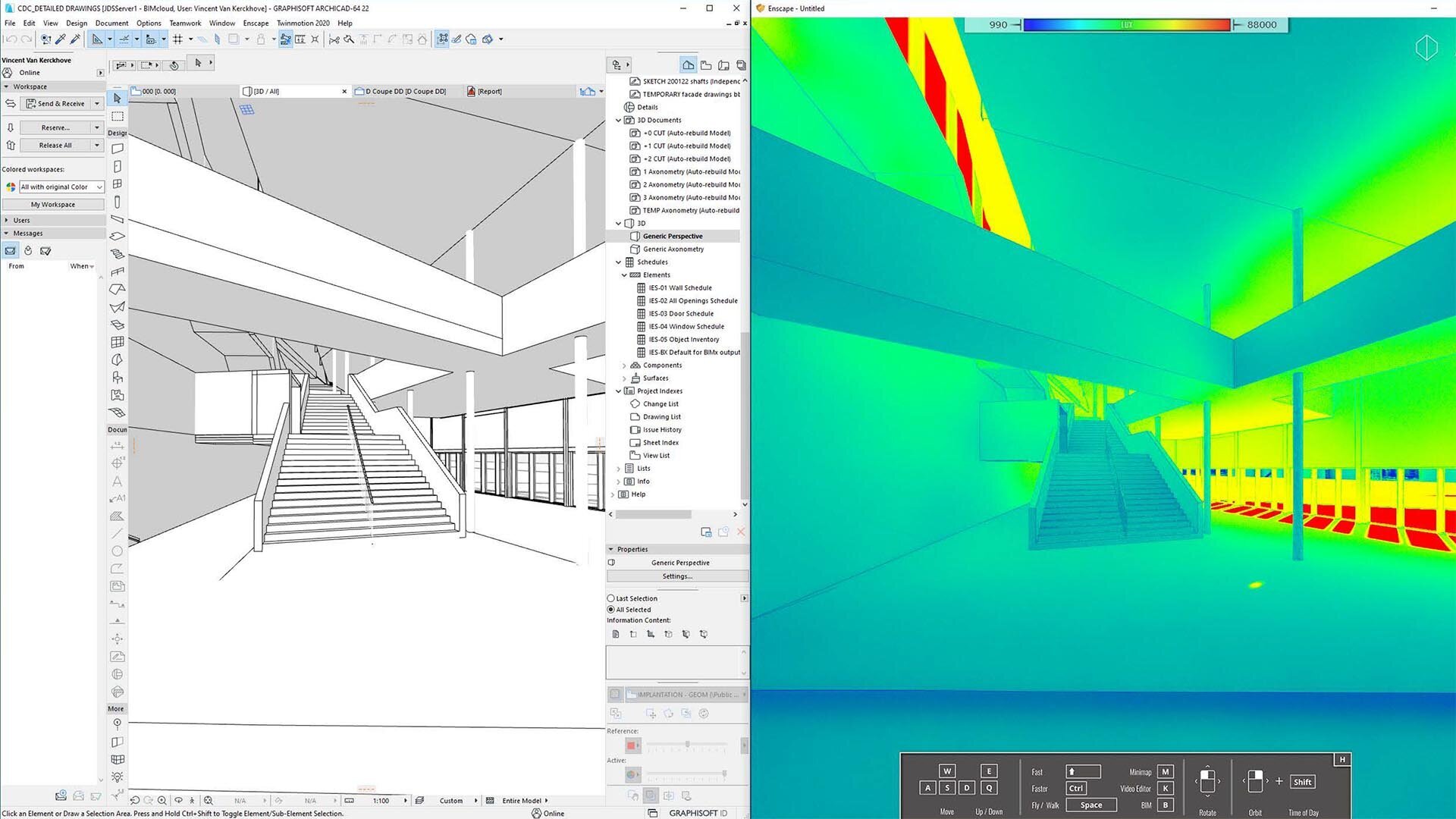This screenshot has height=819, width=1456.
Task: Click the Navigator horizontal scrollbar
Action: click(653, 514)
